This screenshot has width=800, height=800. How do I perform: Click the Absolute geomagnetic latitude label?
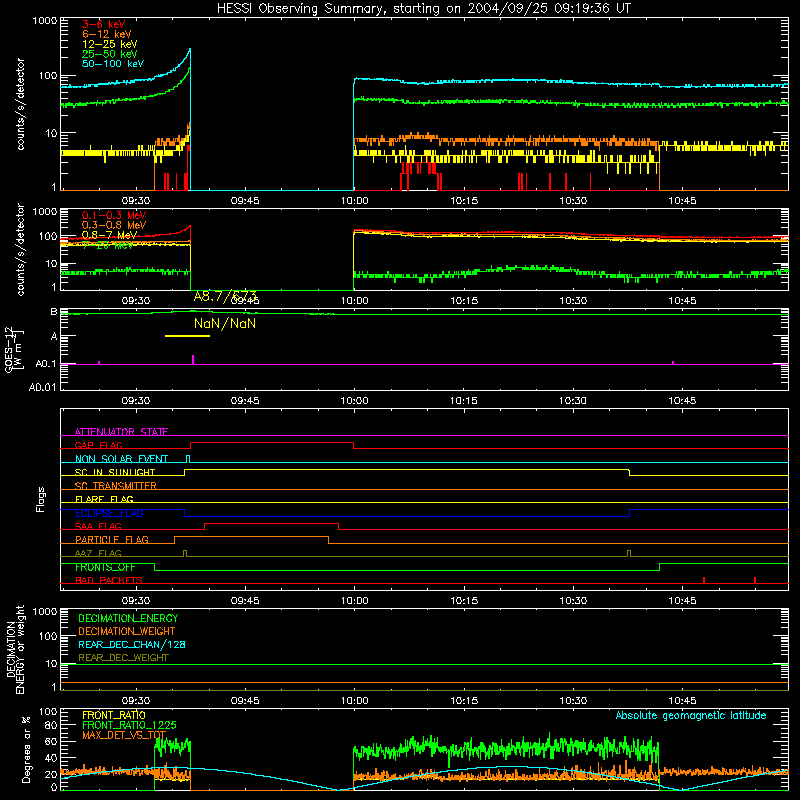(x=691, y=716)
